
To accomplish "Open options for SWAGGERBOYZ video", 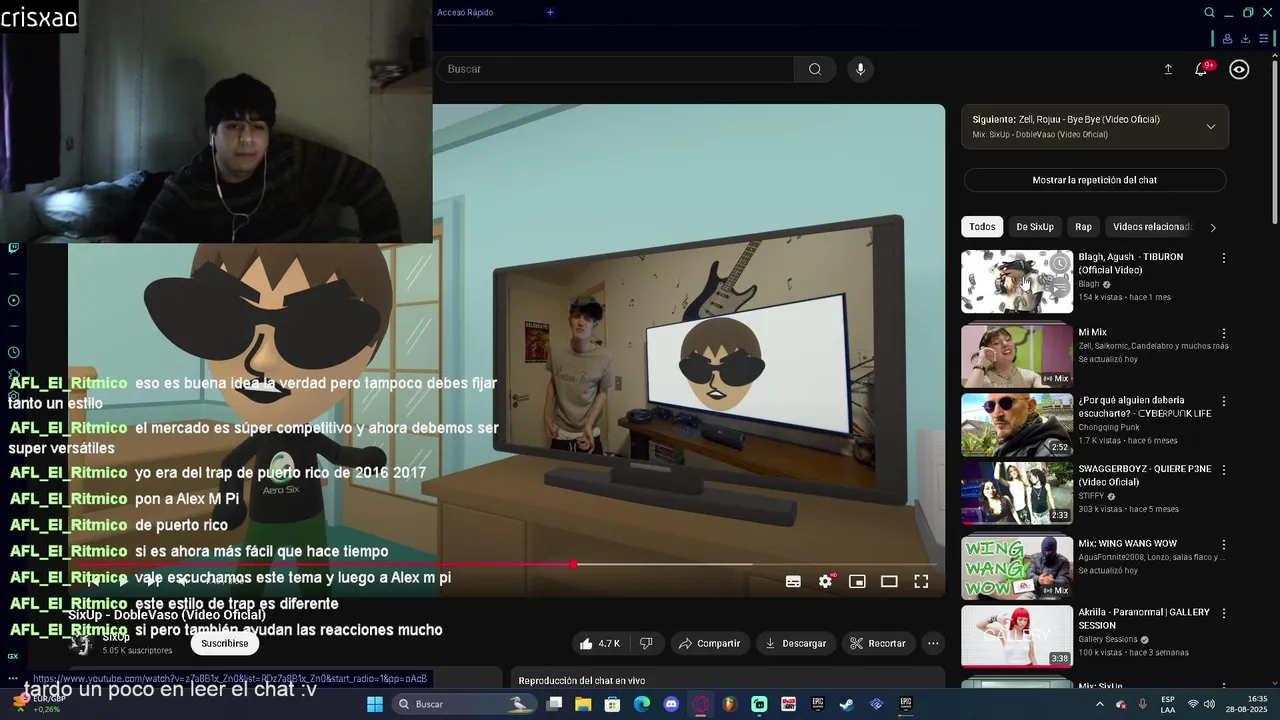I will 1223,469.
